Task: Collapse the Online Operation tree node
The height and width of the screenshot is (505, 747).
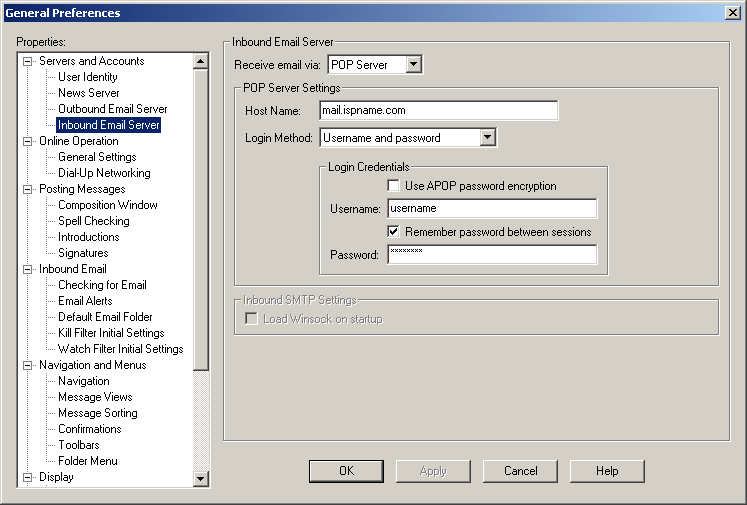Action: pyautogui.click(x=28, y=141)
